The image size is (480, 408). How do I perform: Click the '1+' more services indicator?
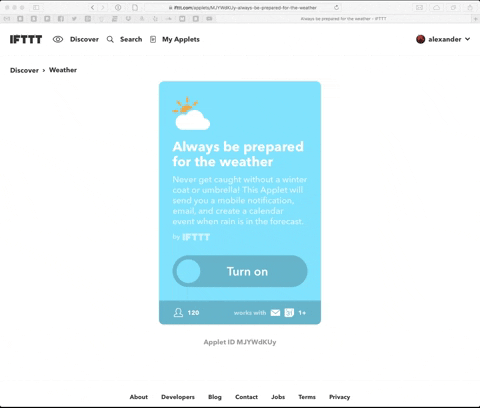[x=302, y=313]
